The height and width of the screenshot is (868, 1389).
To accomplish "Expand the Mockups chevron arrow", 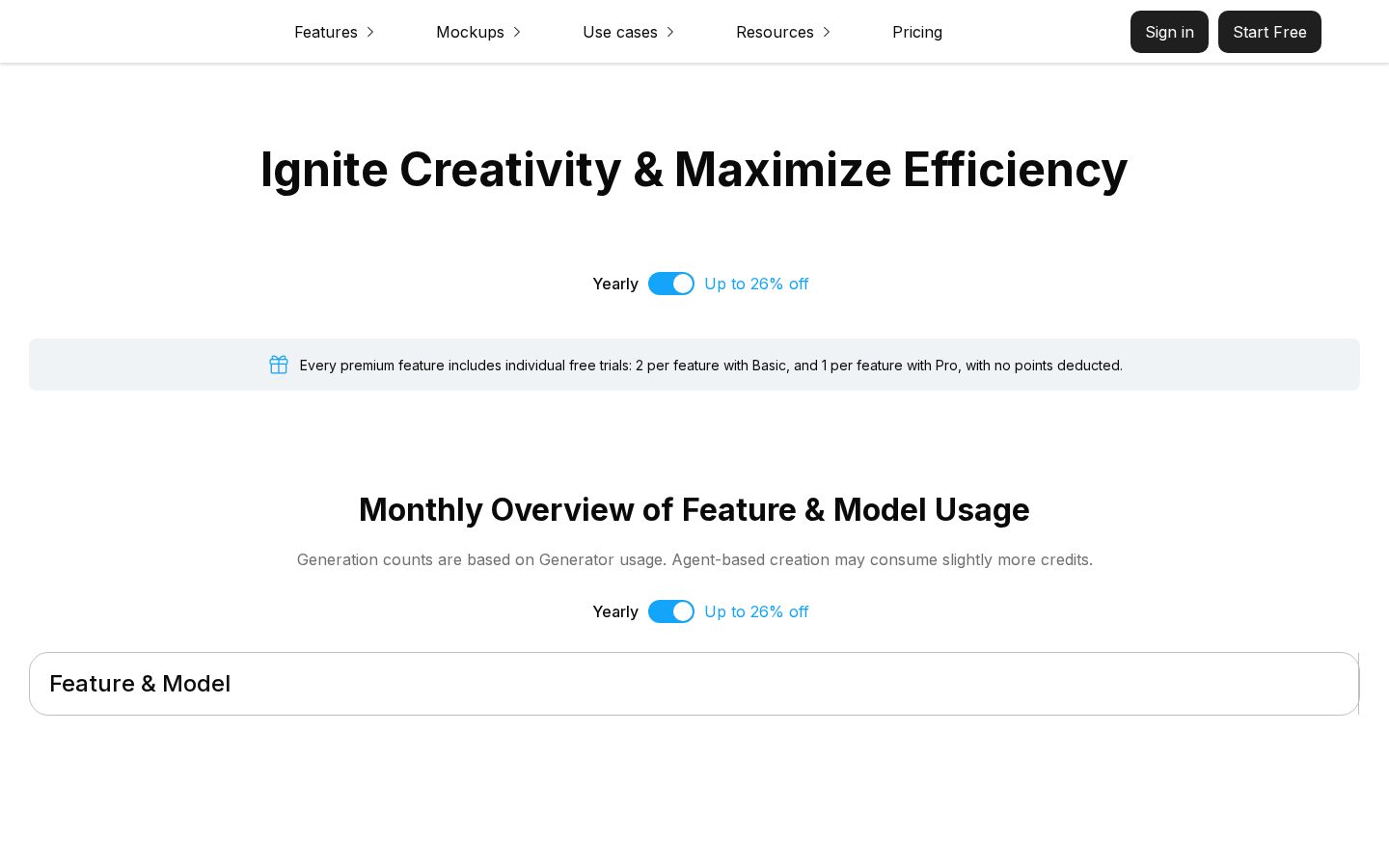I will (517, 32).
